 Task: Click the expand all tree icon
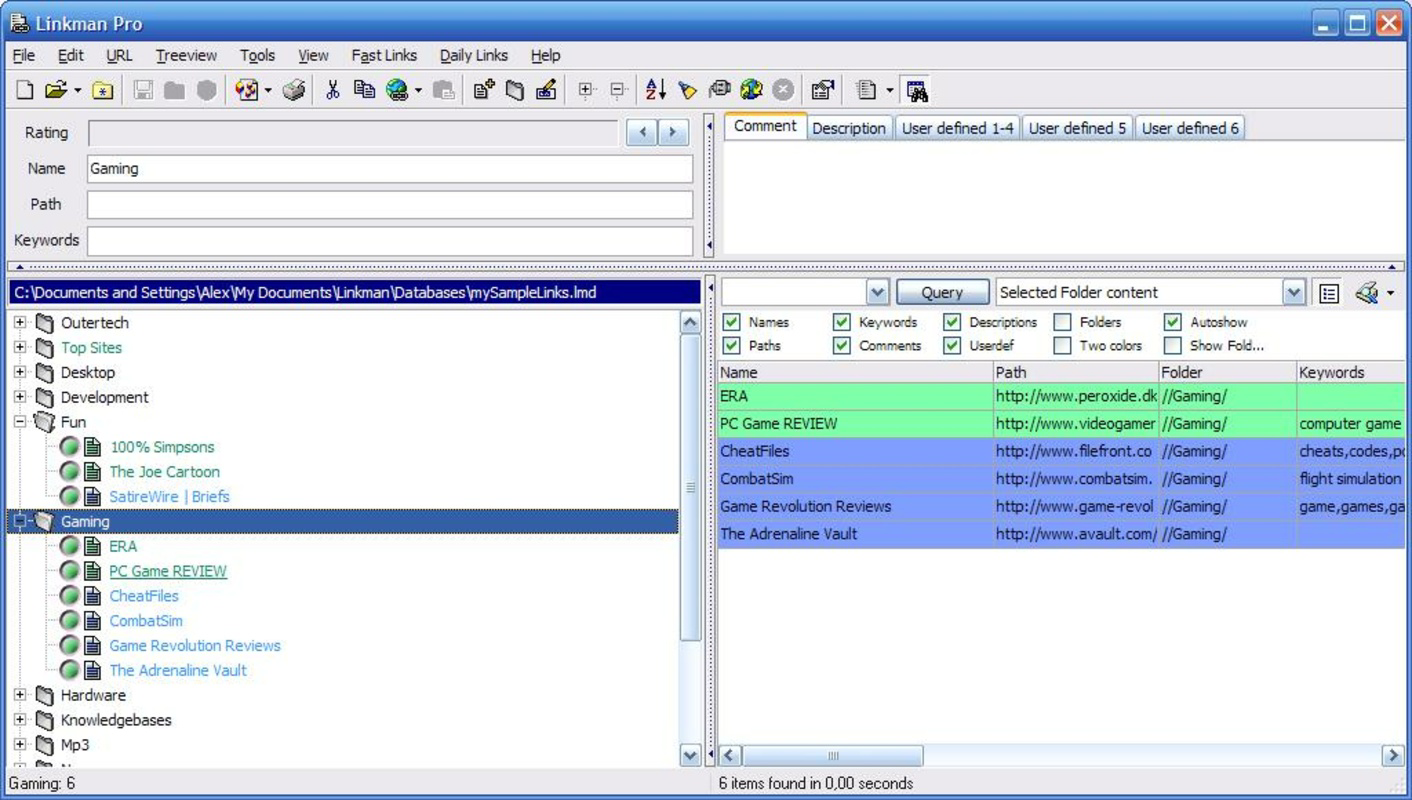click(x=586, y=90)
